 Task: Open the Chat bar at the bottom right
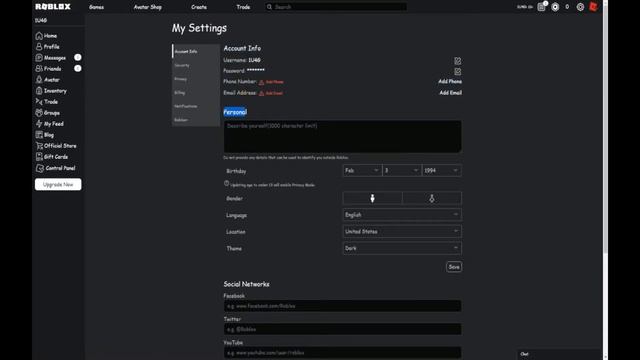pos(559,354)
